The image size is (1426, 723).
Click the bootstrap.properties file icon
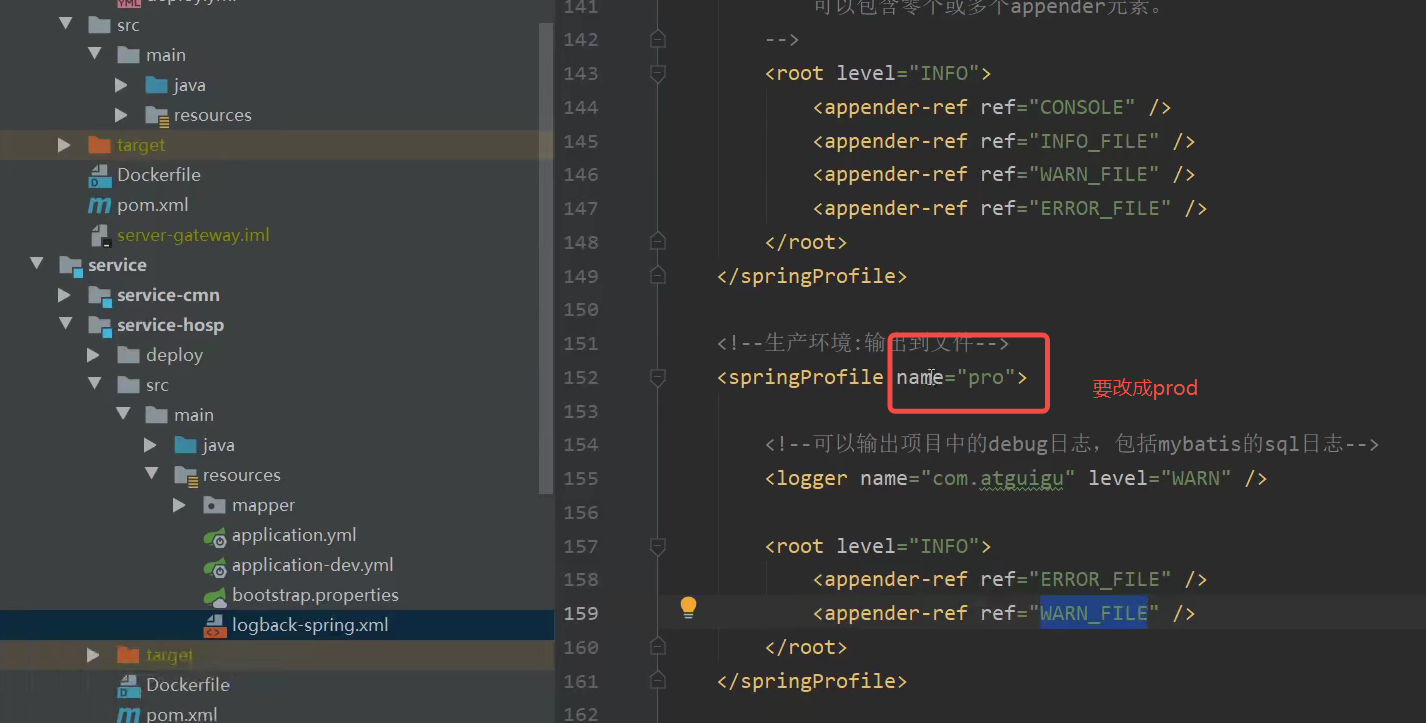[215, 597]
